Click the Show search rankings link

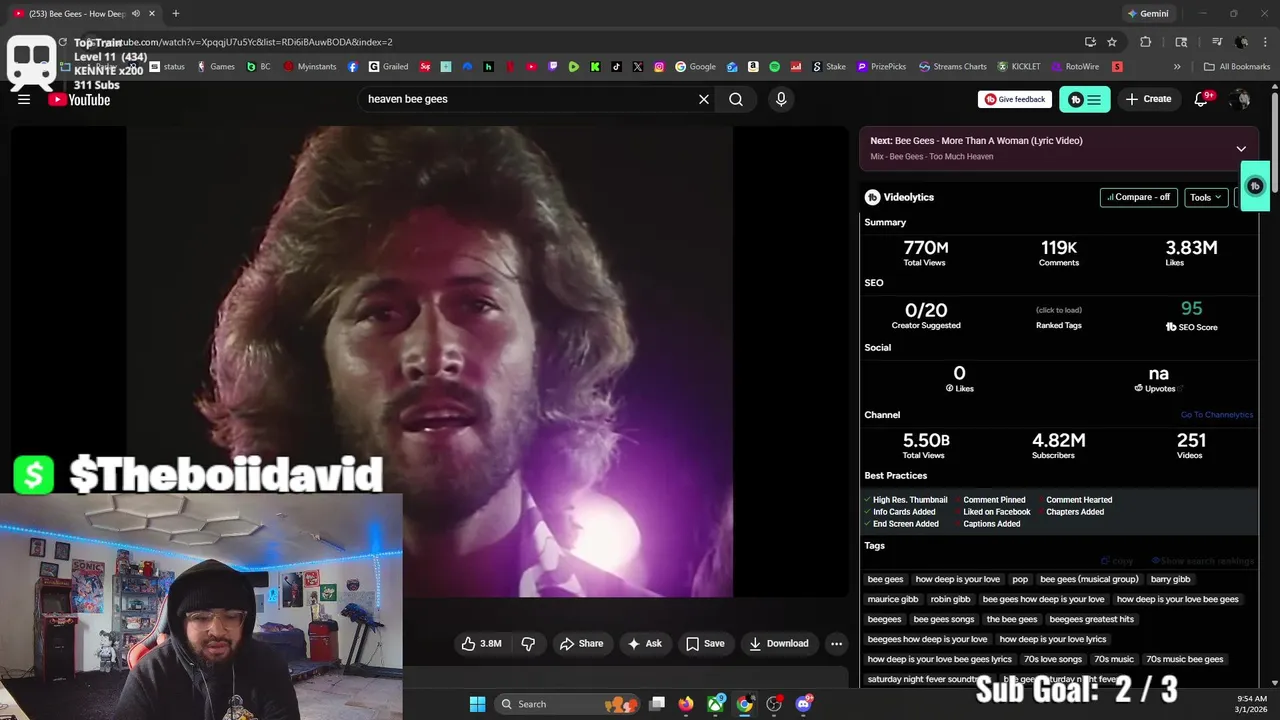tap(1203, 561)
